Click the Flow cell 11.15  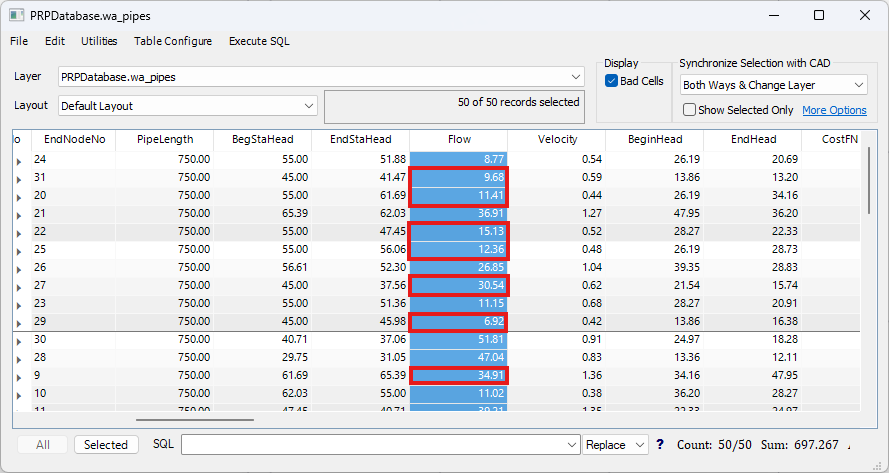459,303
